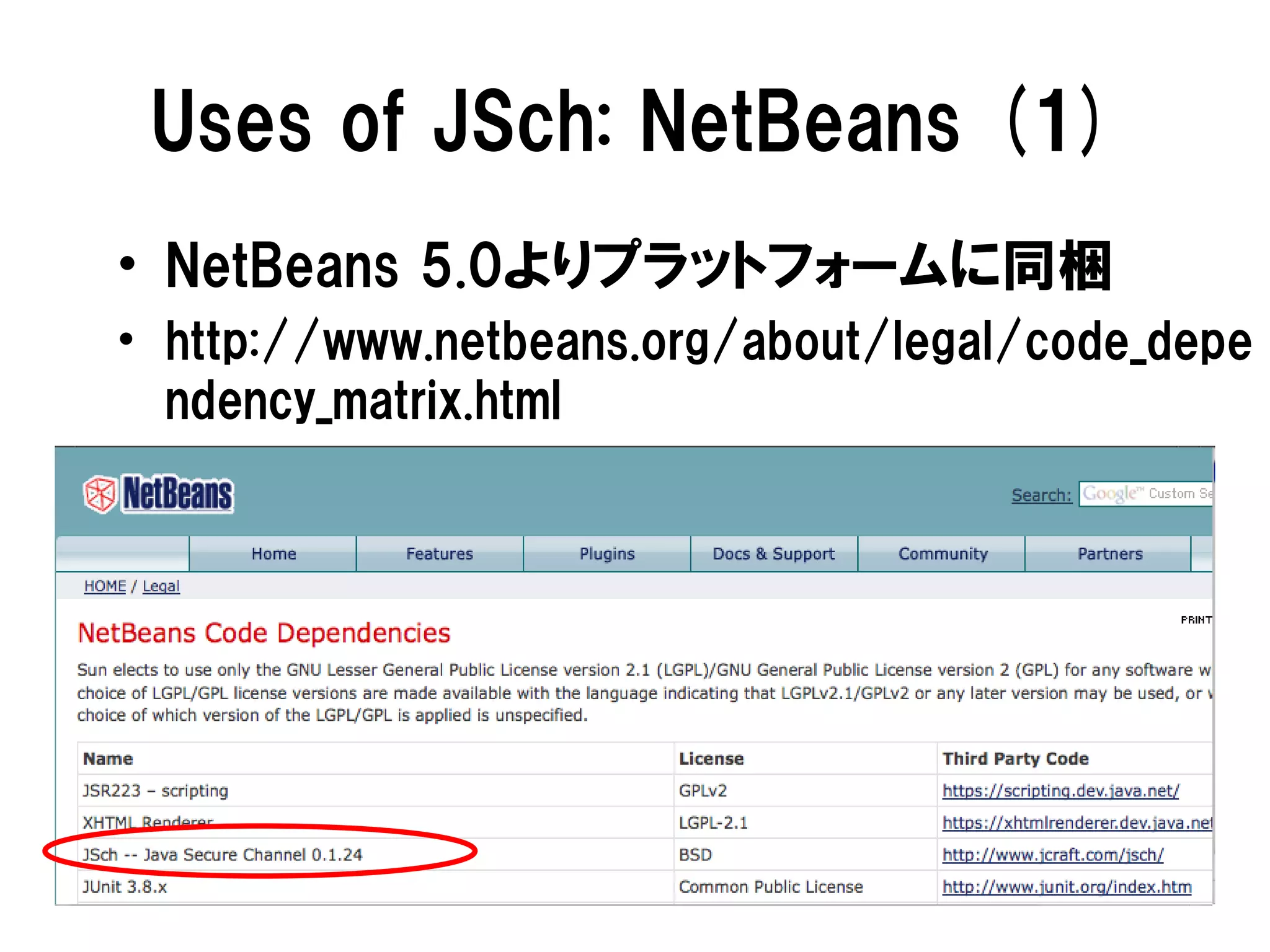Open the scripting.dev.java.net link
This screenshot has height=952, width=1270.
(x=1060, y=791)
